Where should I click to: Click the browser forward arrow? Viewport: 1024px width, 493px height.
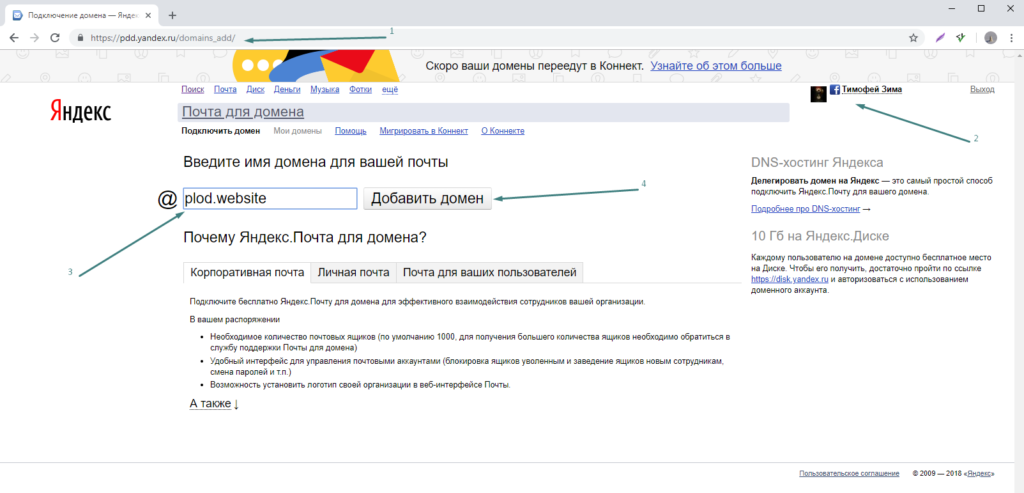coord(34,38)
